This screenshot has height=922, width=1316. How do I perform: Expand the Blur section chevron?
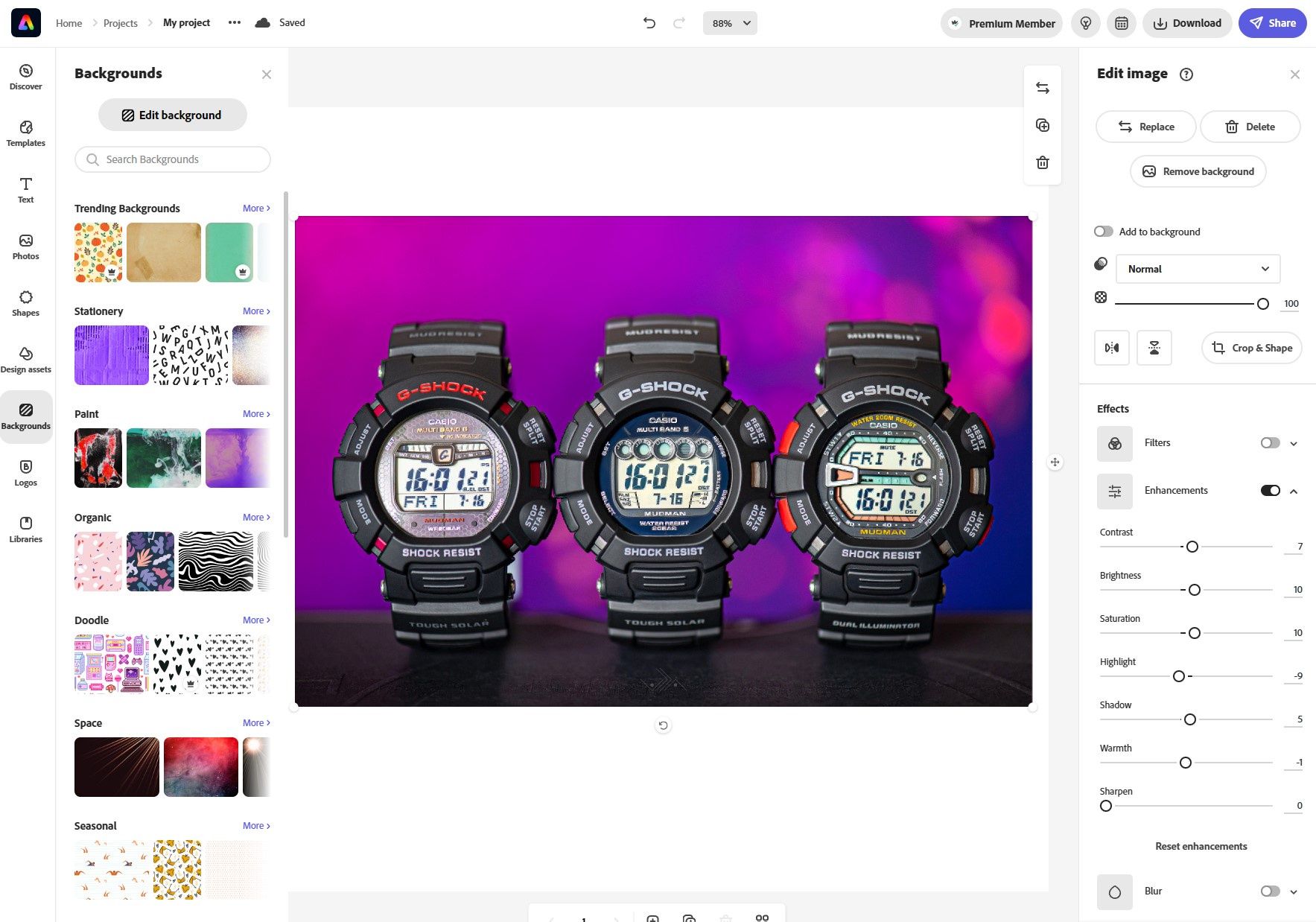point(1294,892)
